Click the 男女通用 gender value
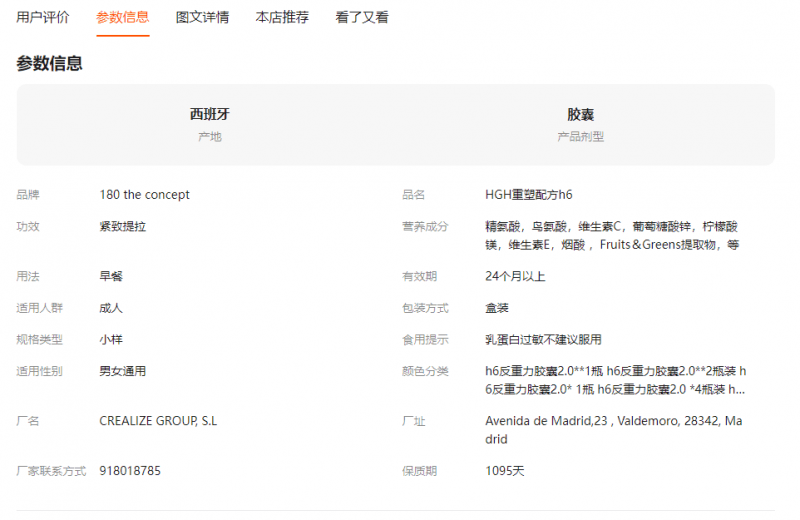This screenshot has height=520, width=800. click(123, 371)
